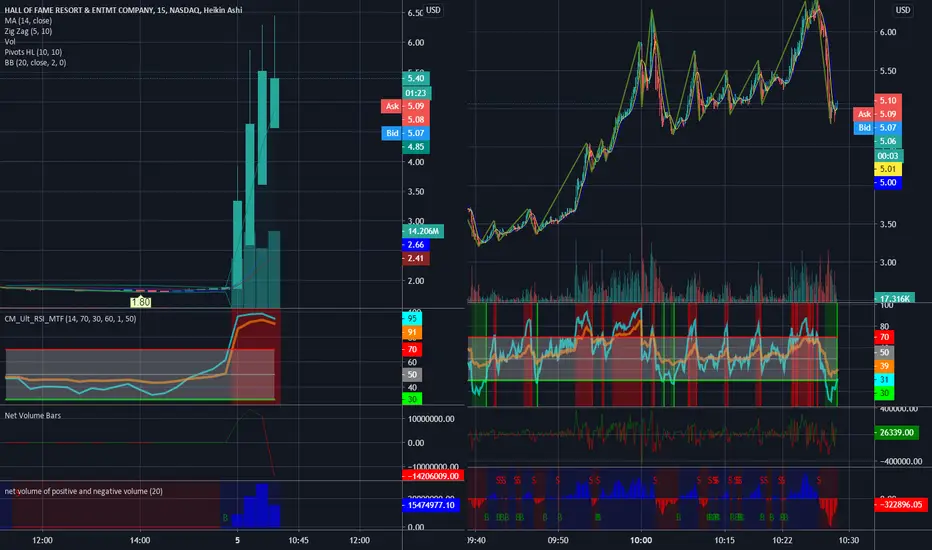932x550 pixels.
Task: Click the 14.206M volume label
Action: 423,231
